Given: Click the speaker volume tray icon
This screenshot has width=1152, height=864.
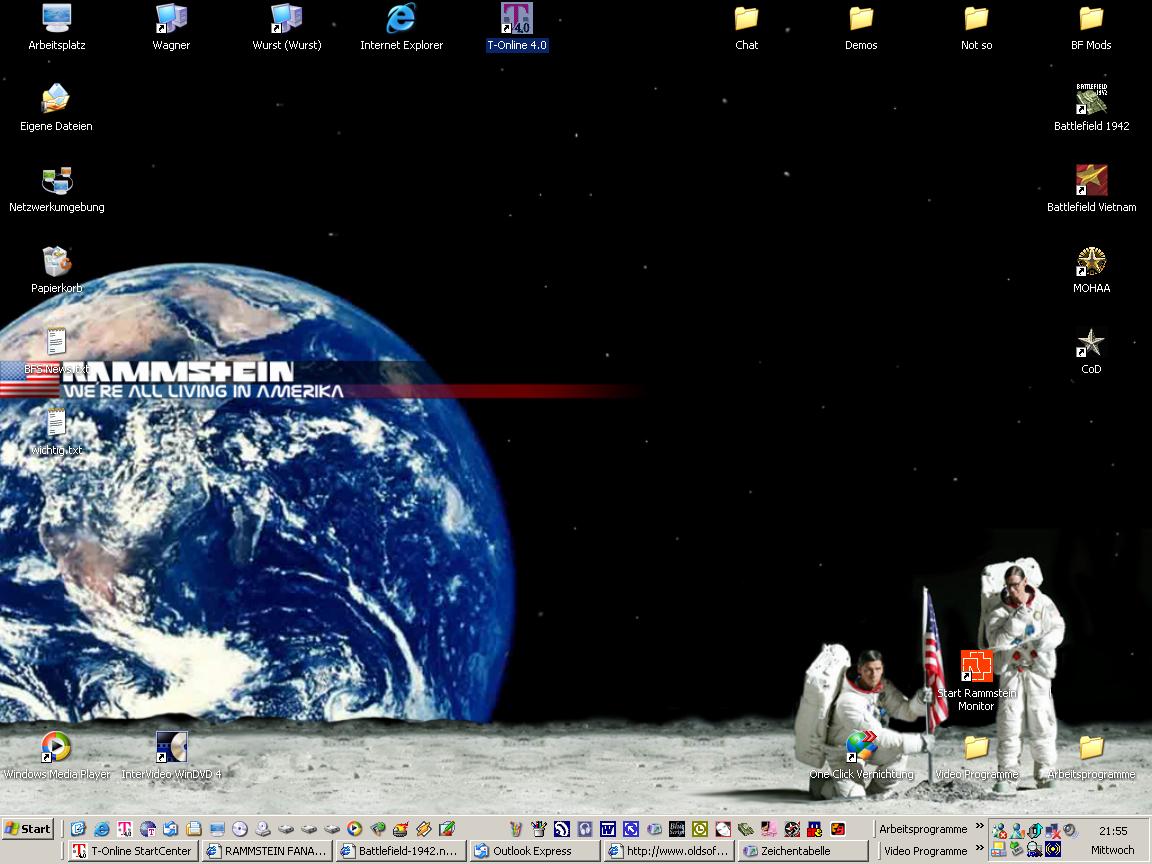Looking at the screenshot, I should coord(1071,831).
